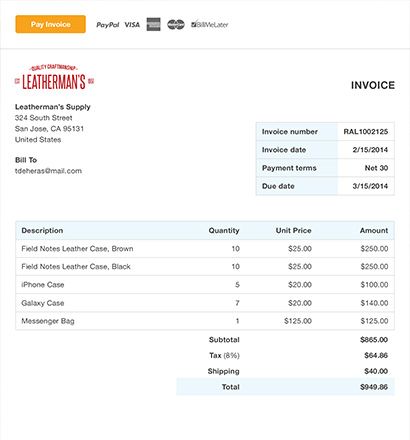The height and width of the screenshot is (440, 410).
Task: Click the $949.86 total amount
Action: pyautogui.click(x=374, y=387)
